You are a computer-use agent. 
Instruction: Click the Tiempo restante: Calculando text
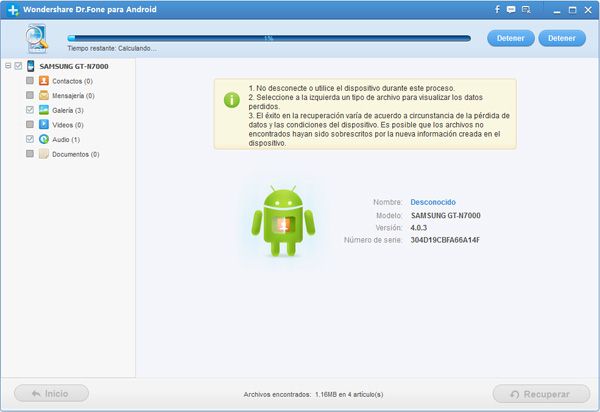pyautogui.click(x=112, y=49)
